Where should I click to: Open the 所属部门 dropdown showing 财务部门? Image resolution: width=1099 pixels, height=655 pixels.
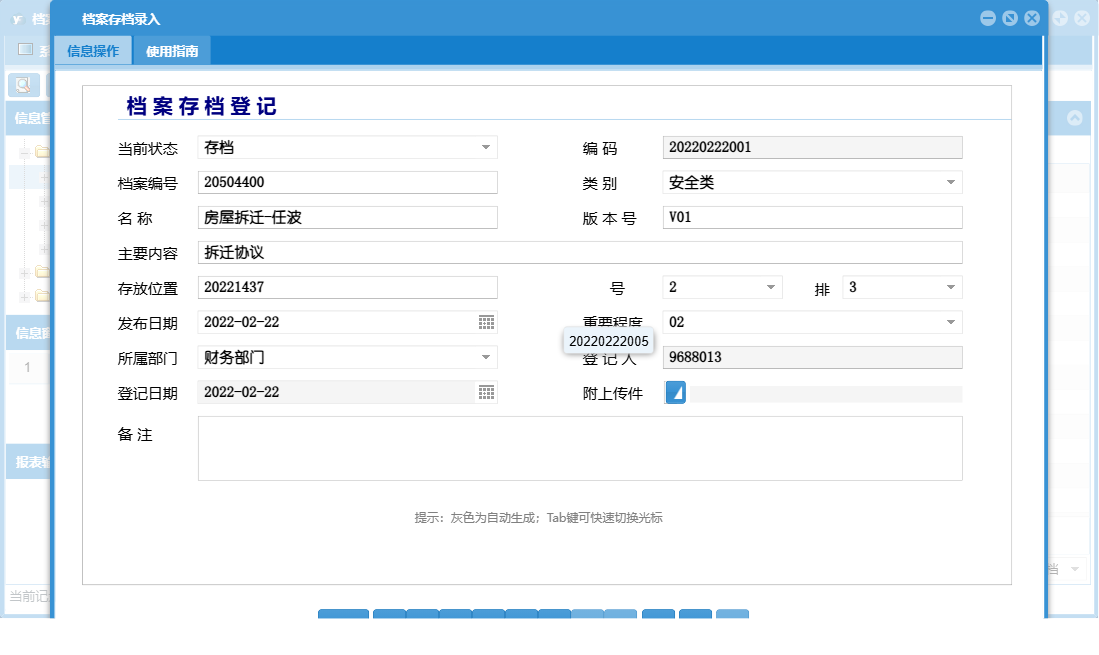tap(487, 357)
